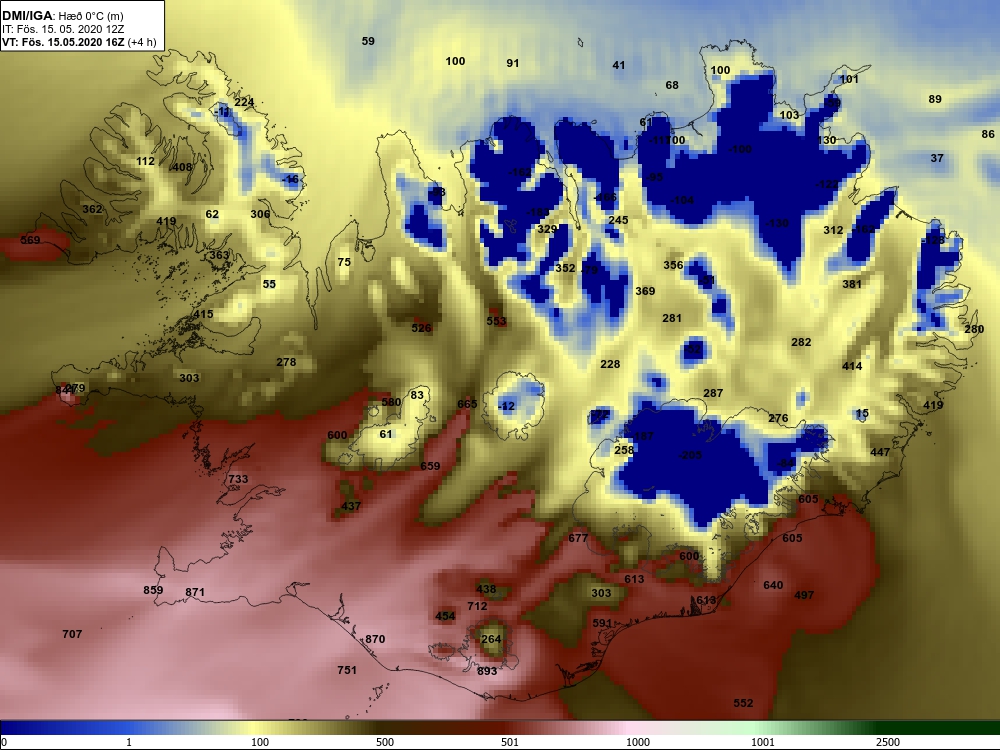1000x750 pixels.
Task: Click the map value '356'
Action: pos(673,265)
